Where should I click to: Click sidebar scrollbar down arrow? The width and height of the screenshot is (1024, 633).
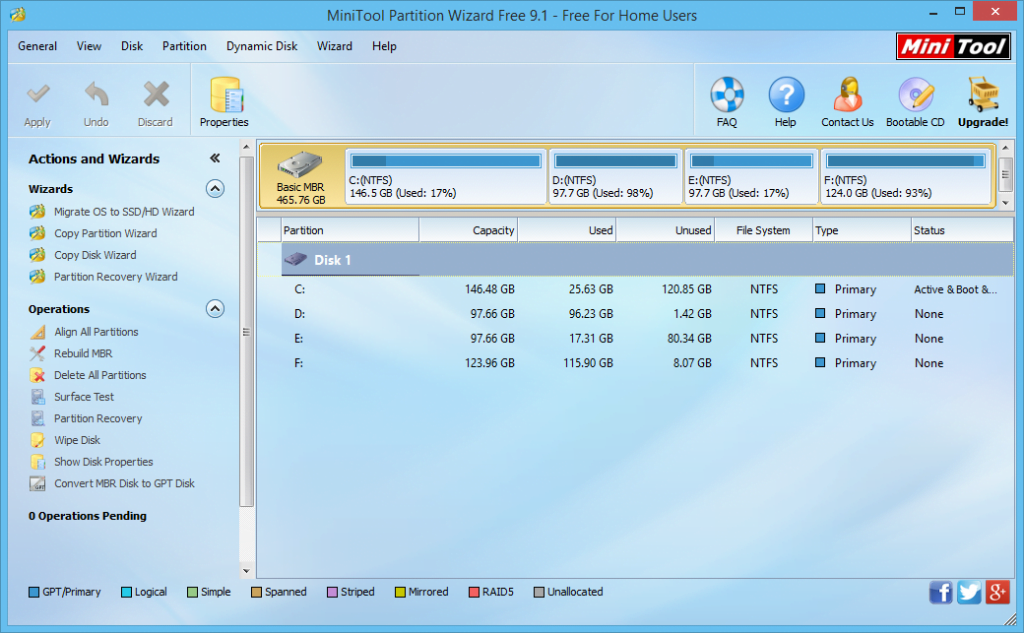[246, 570]
